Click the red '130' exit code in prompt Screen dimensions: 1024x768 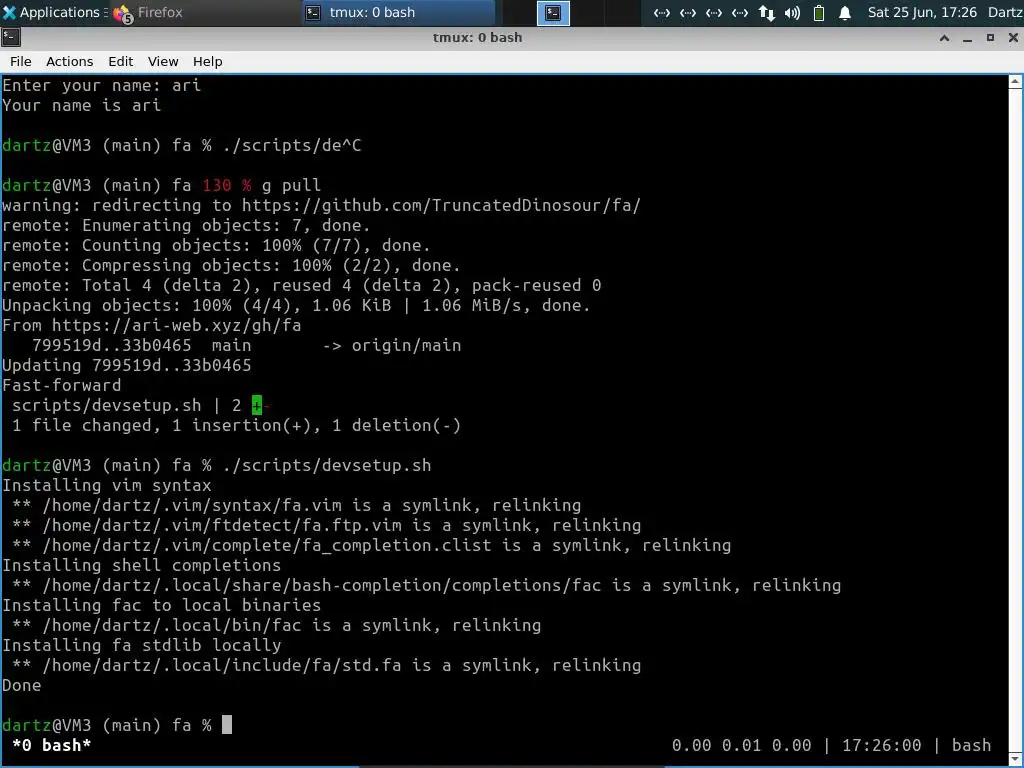tap(216, 185)
